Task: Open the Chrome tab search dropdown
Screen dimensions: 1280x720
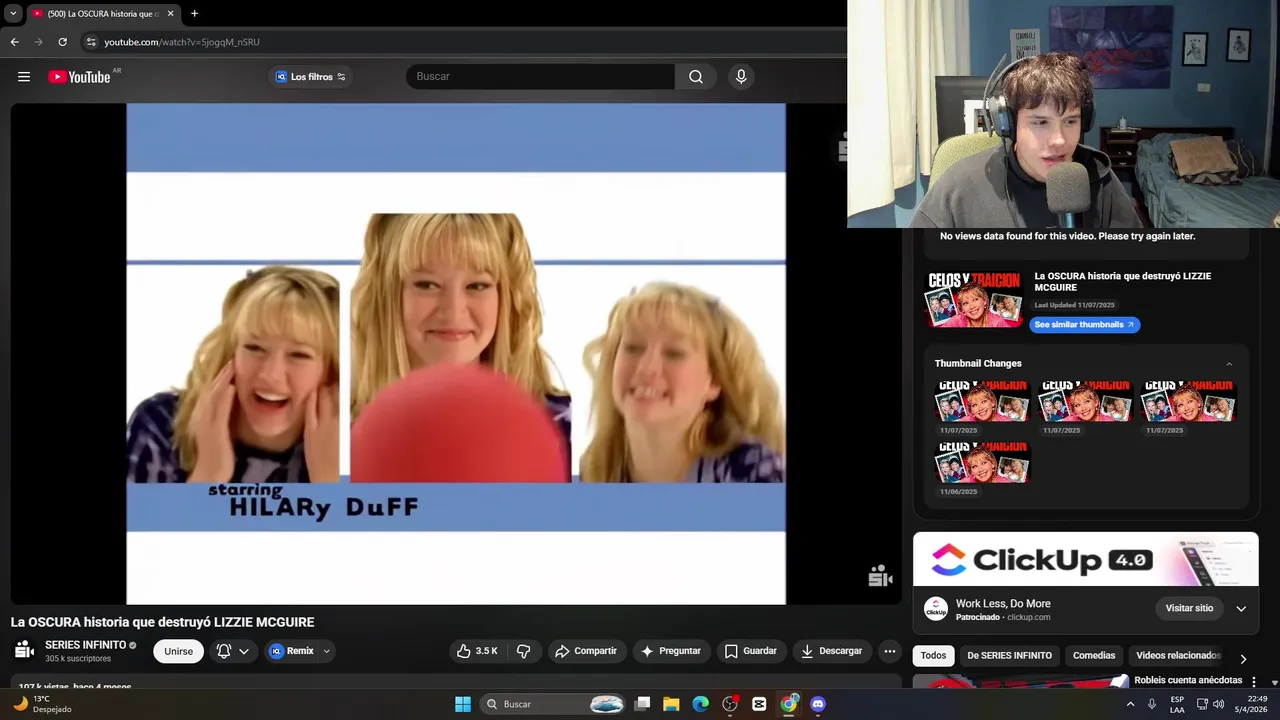Action: click(x=13, y=14)
